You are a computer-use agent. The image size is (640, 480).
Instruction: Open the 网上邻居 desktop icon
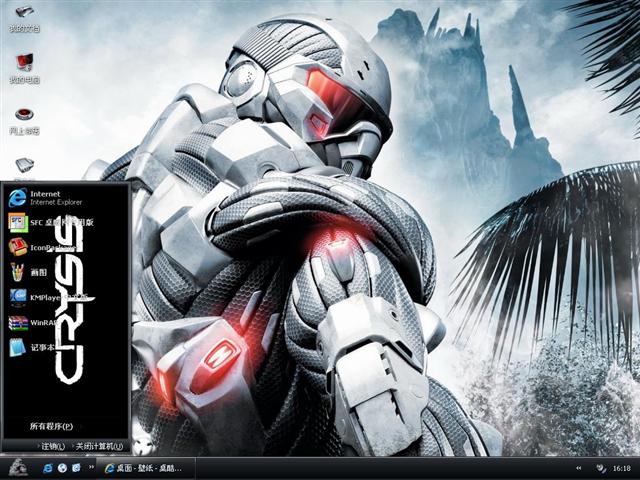pos(24,121)
